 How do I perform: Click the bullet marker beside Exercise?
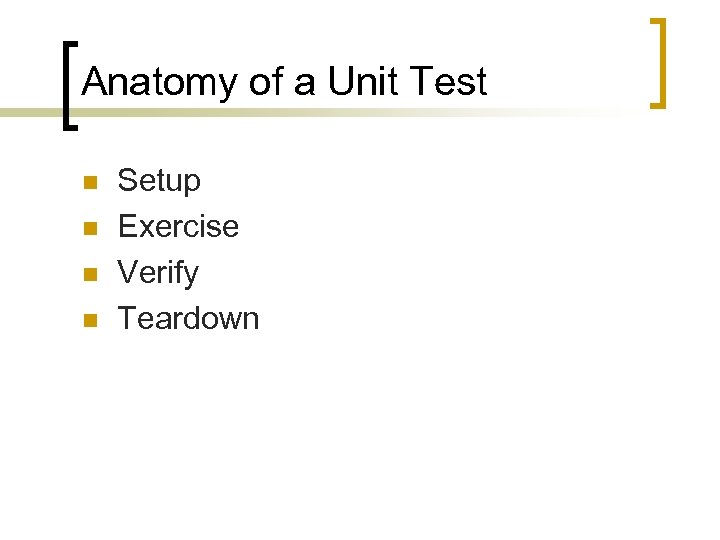88,228
